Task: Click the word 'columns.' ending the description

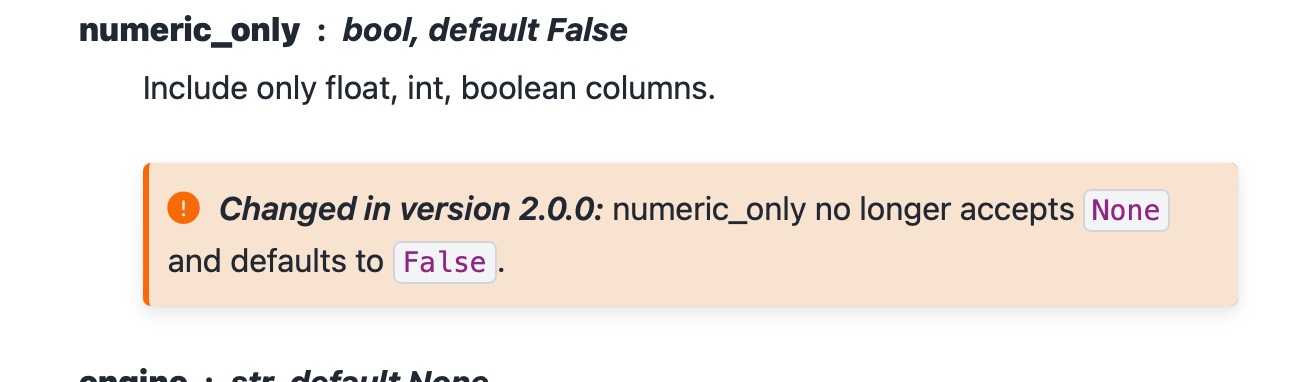Action: tap(651, 89)
